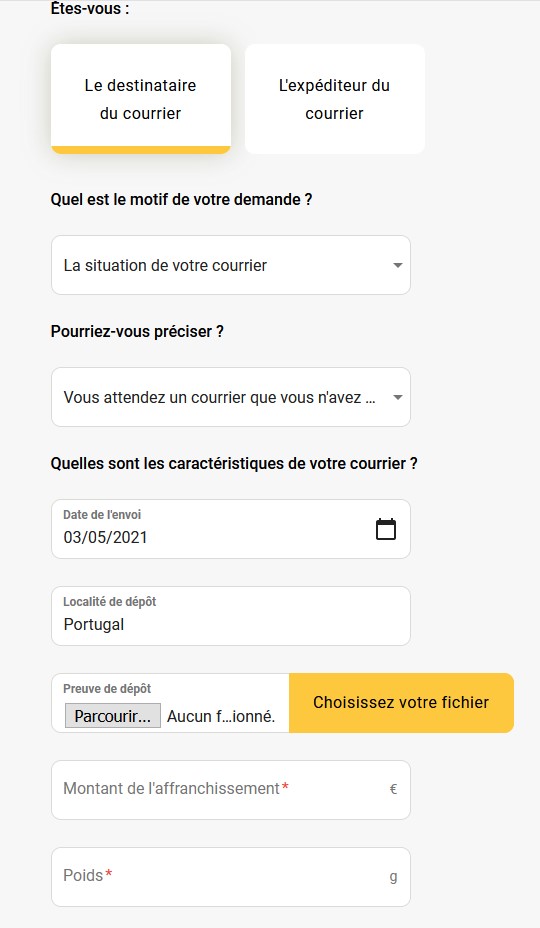Click 'Choisissez votre fichier' yellow button
This screenshot has height=928, width=540.
(x=401, y=703)
